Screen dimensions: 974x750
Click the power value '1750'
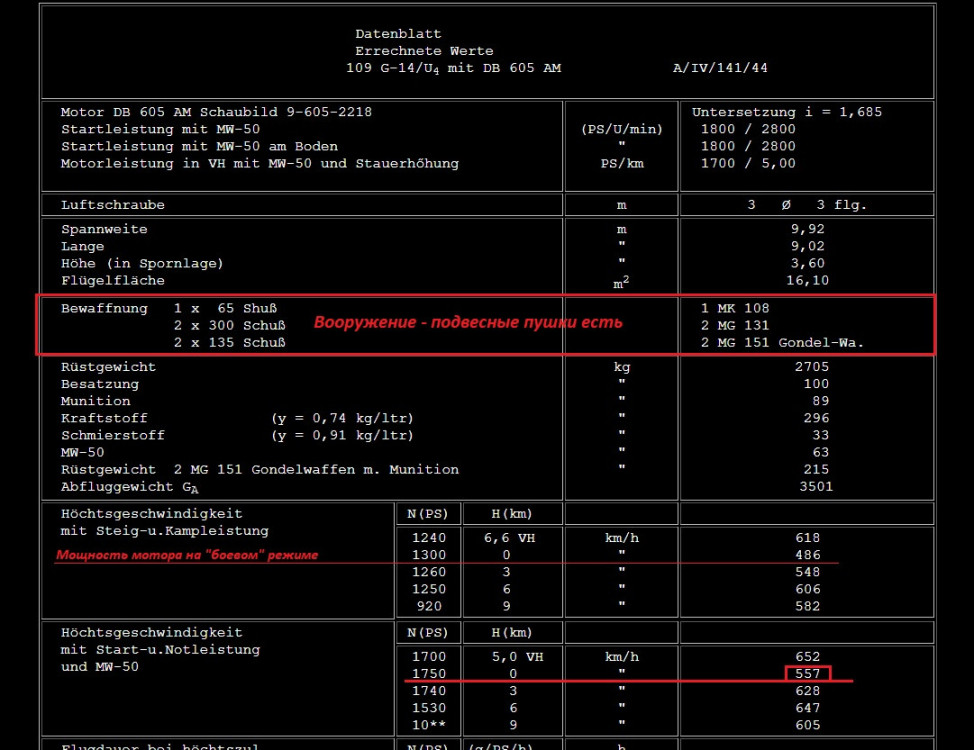[429, 674]
